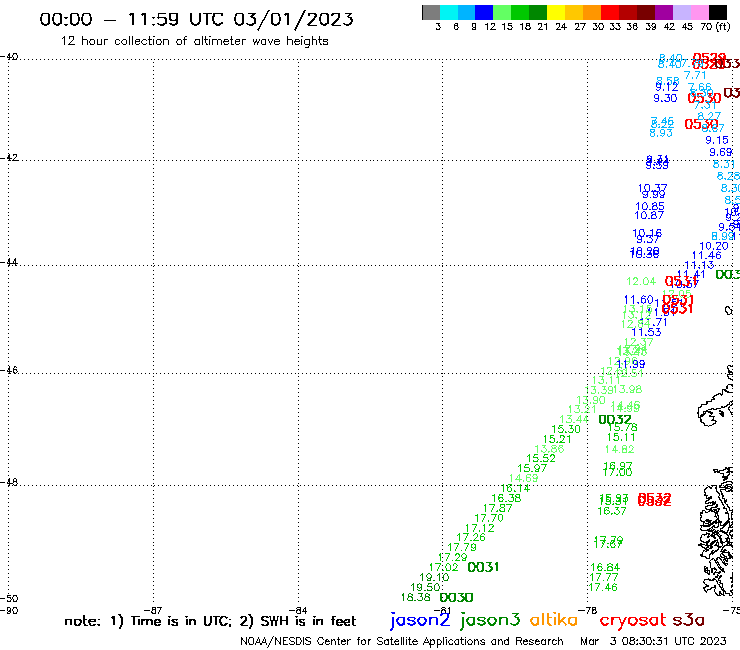Viewport: 740px width, 650px height.
Task: Click the cryosat satellite label
Action: [633, 620]
